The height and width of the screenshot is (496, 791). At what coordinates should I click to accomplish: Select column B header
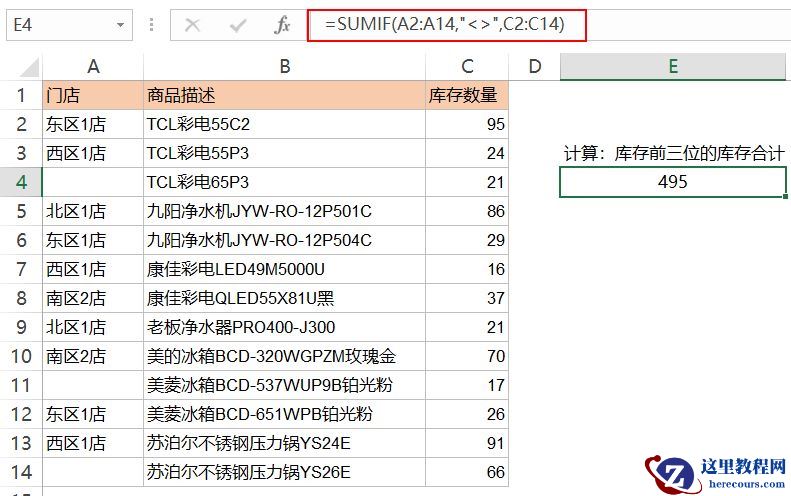click(x=285, y=66)
